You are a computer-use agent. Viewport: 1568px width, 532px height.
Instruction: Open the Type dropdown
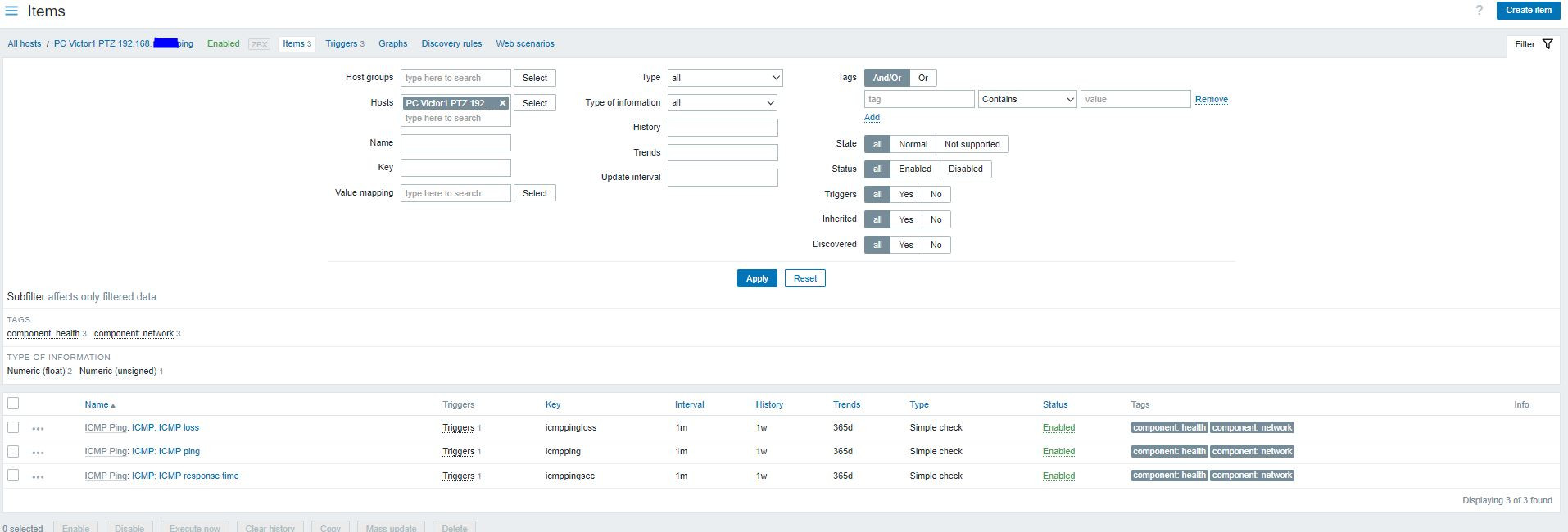coord(725,78)
